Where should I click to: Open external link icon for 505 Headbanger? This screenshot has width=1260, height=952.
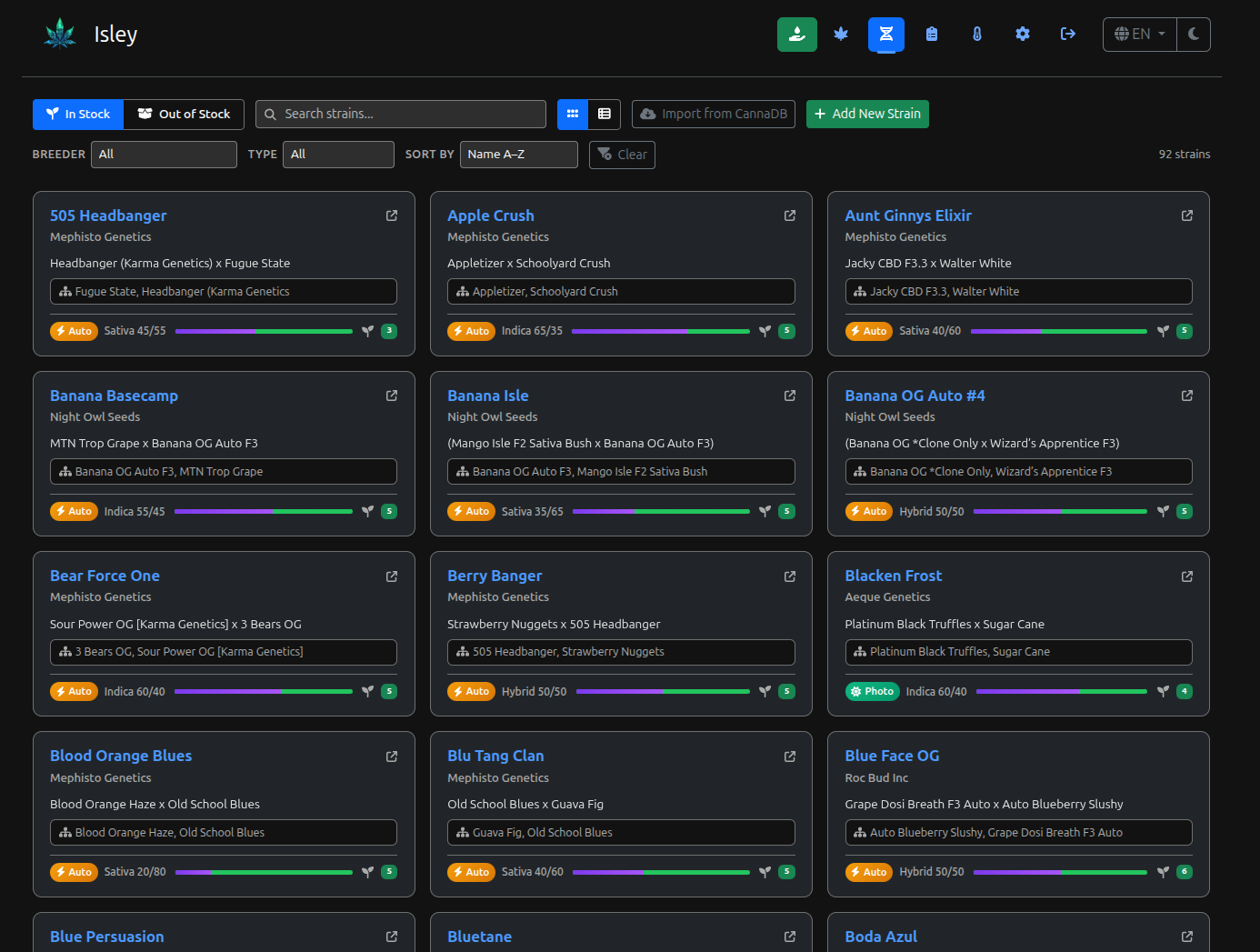point(392,215)
